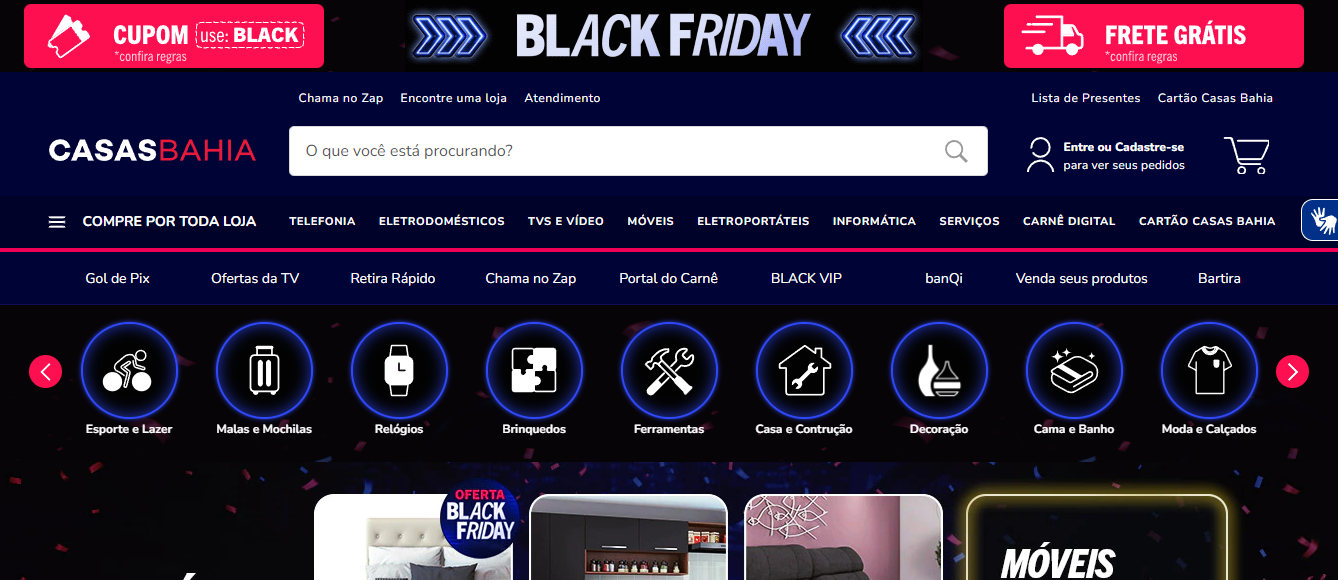Viewport: 1338px width, 580px height.
Task: Open the Libras accessibility hand icon
Action: (x=1321, y=220)
